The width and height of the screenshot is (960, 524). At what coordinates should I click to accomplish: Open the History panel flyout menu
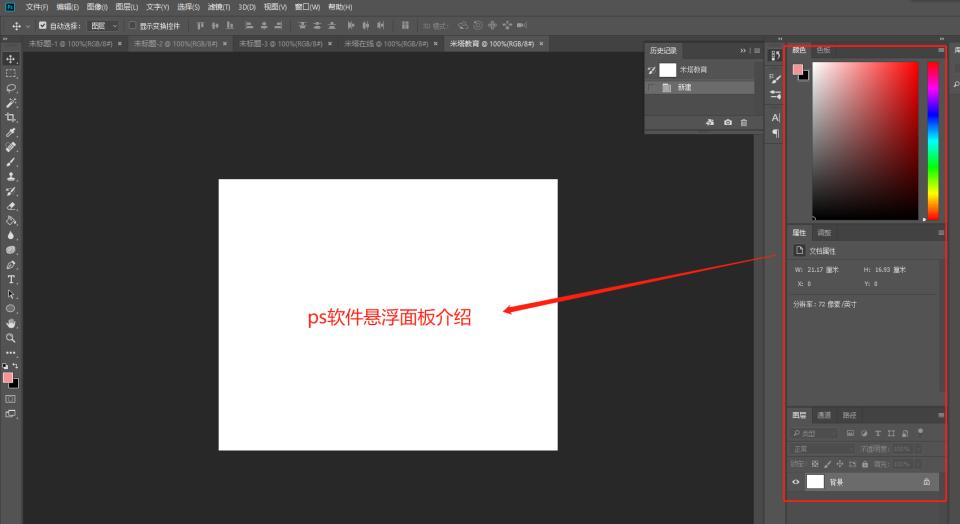click(757, 51)
